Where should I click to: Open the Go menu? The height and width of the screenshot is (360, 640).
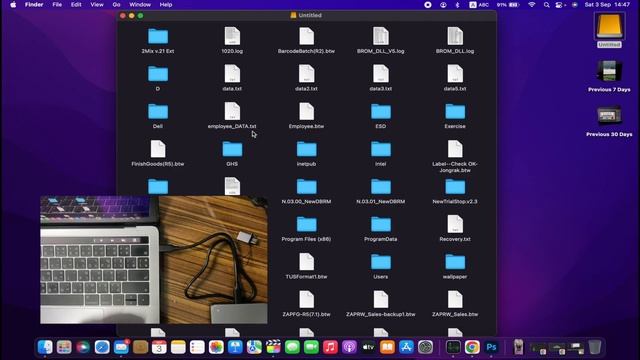point(116,5)
